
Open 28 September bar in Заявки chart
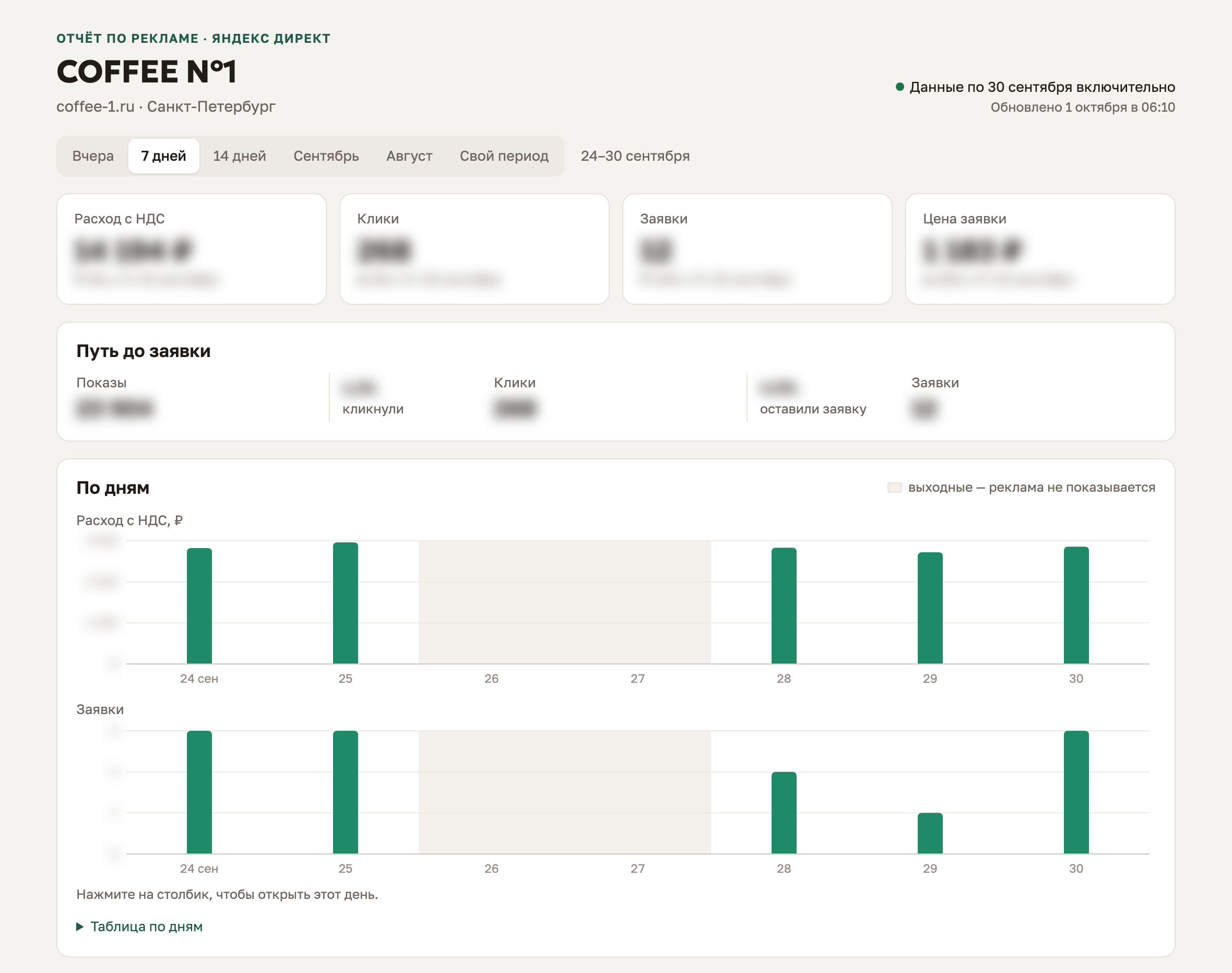click(x=784, y=813)
